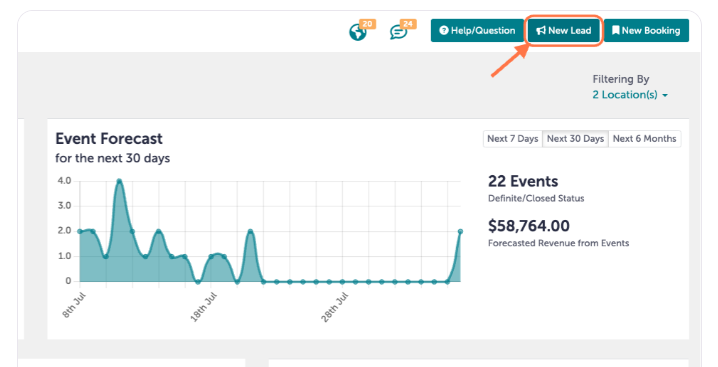This screenshot has height=367, width=718.
Task: Open the chat messages icon
Action: [x=398, y=32]
